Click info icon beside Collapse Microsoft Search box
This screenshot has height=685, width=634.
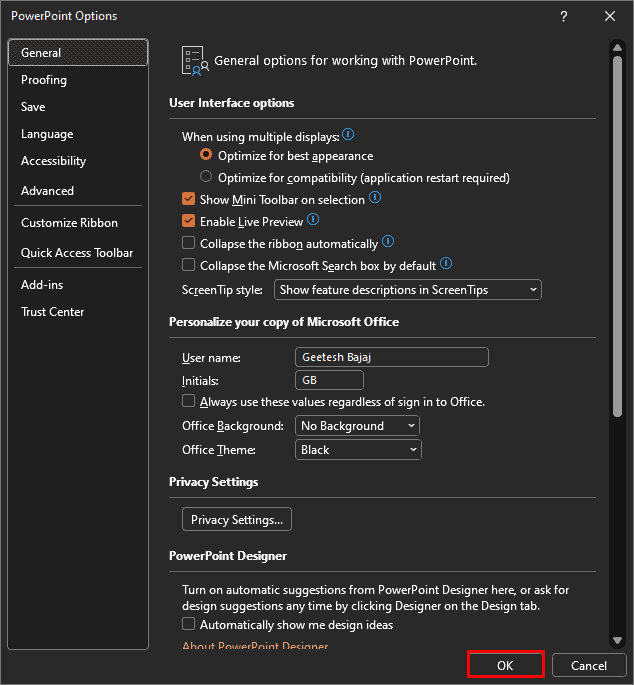click(x=446, y=264)
